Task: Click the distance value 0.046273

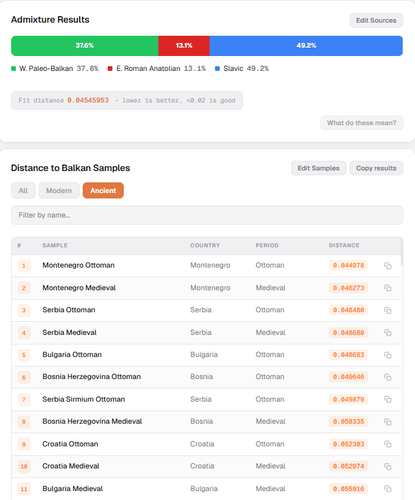Action: [x=348, y=288]
